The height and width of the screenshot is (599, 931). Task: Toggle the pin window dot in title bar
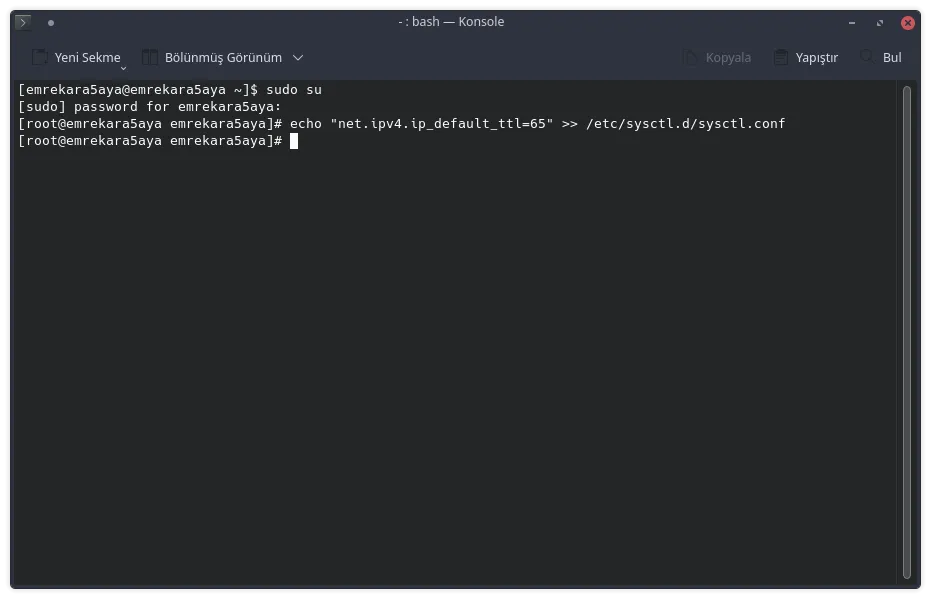click(51, 22)
